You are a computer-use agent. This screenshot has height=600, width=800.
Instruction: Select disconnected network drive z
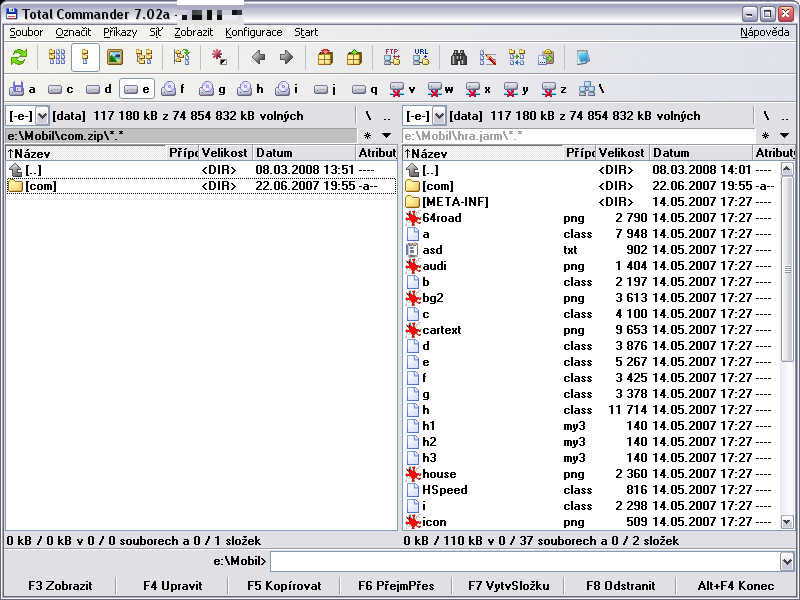[554, 89]
